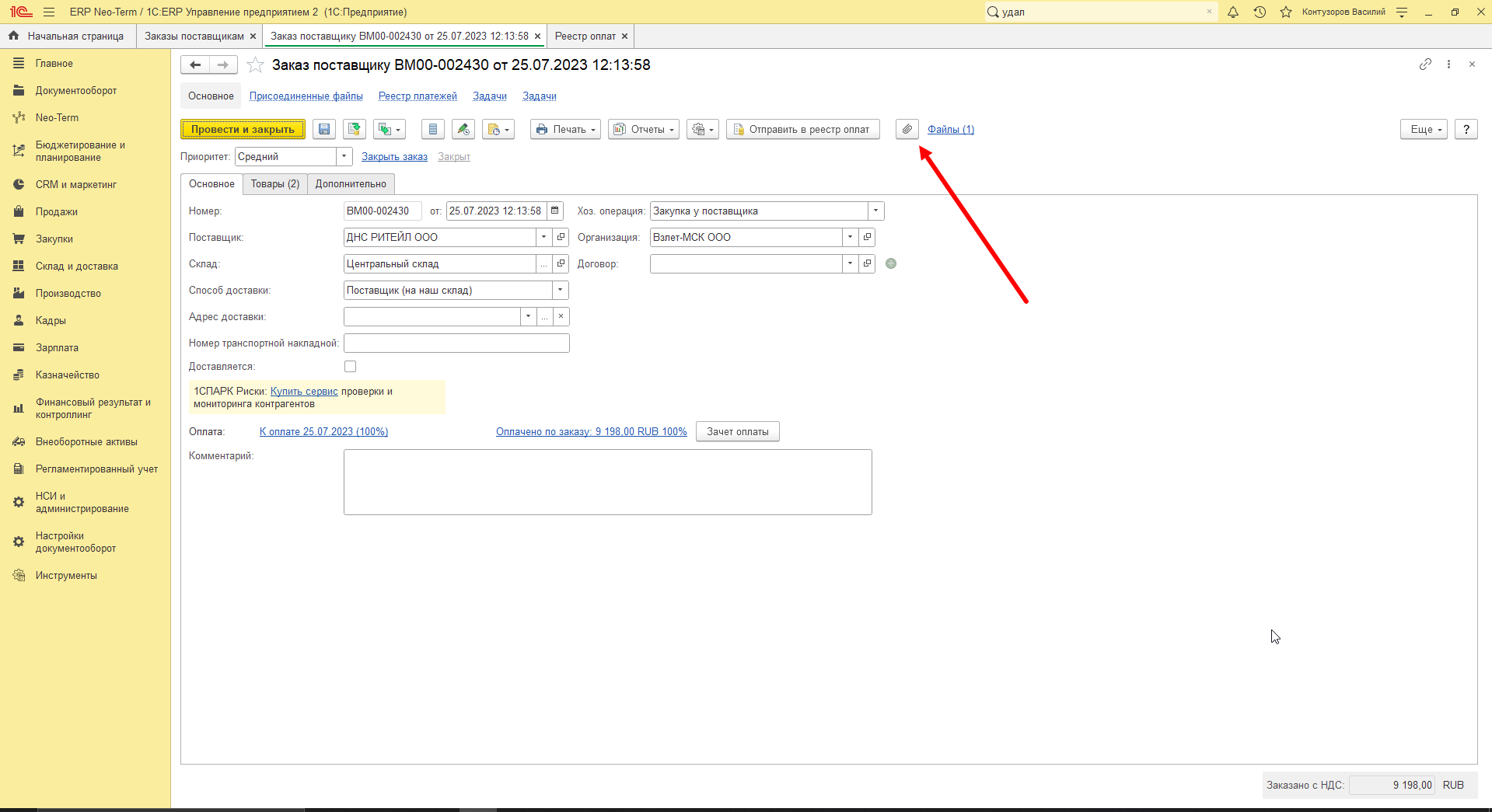The width and height of the screenshot is (1492, 812).
Task: Open Закупки section in sidebar
Action: pyautogui.click(x=54, y=239)
